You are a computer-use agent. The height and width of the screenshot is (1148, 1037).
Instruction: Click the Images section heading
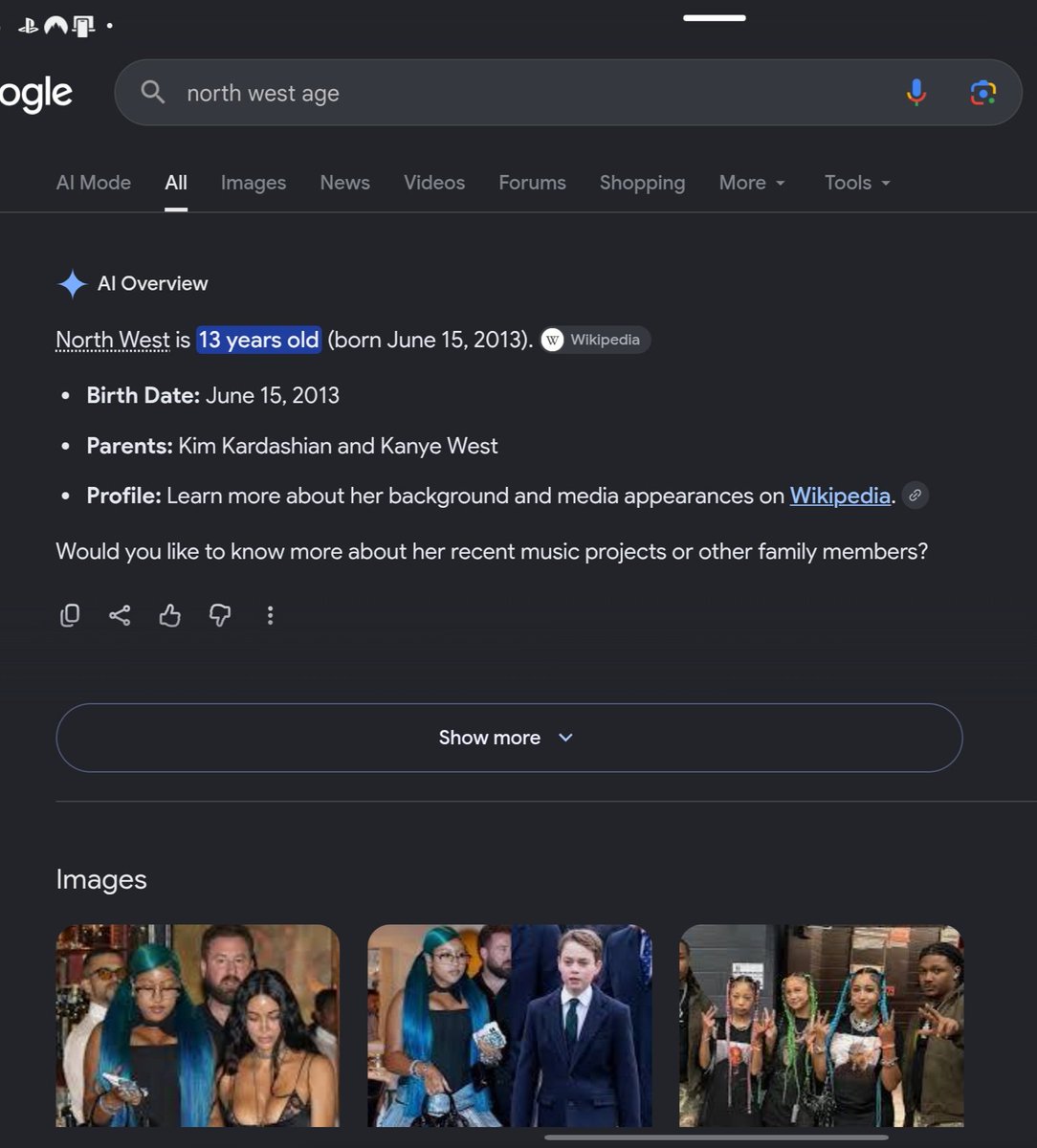click(101, 879)
